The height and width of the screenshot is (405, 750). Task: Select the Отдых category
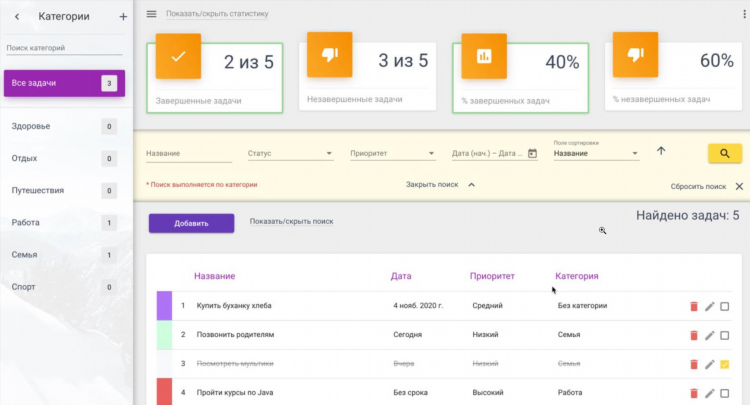tap(65, 158)
